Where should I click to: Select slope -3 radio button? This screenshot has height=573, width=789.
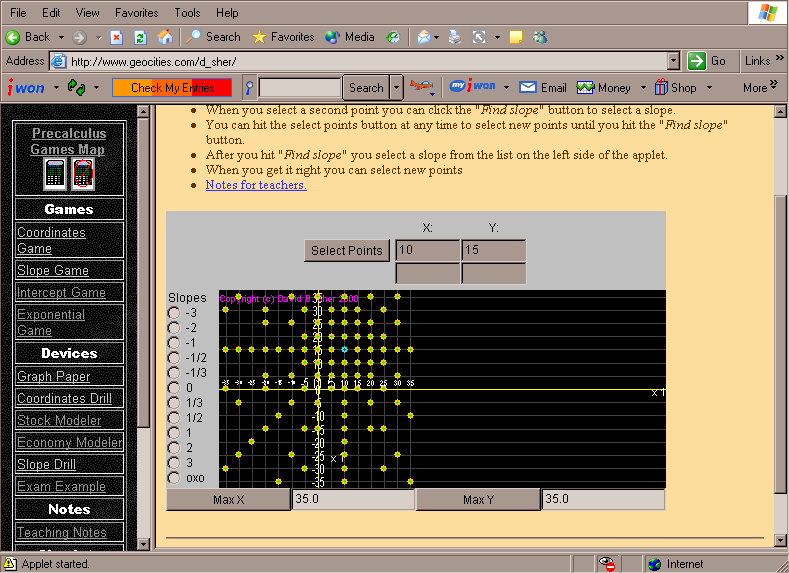pos(174,313)
